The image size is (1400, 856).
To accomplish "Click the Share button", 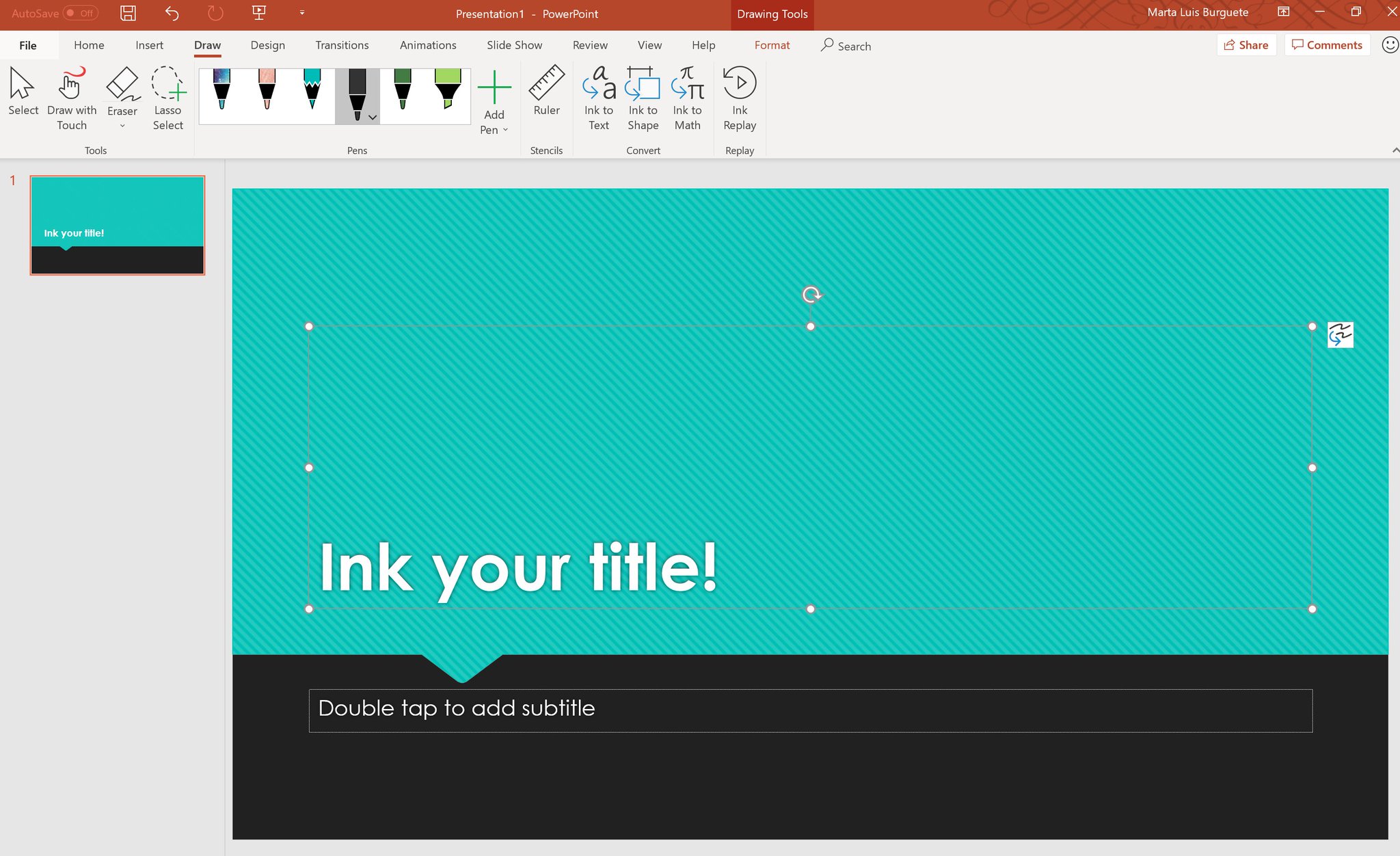I will click(x=1246, y=45).
